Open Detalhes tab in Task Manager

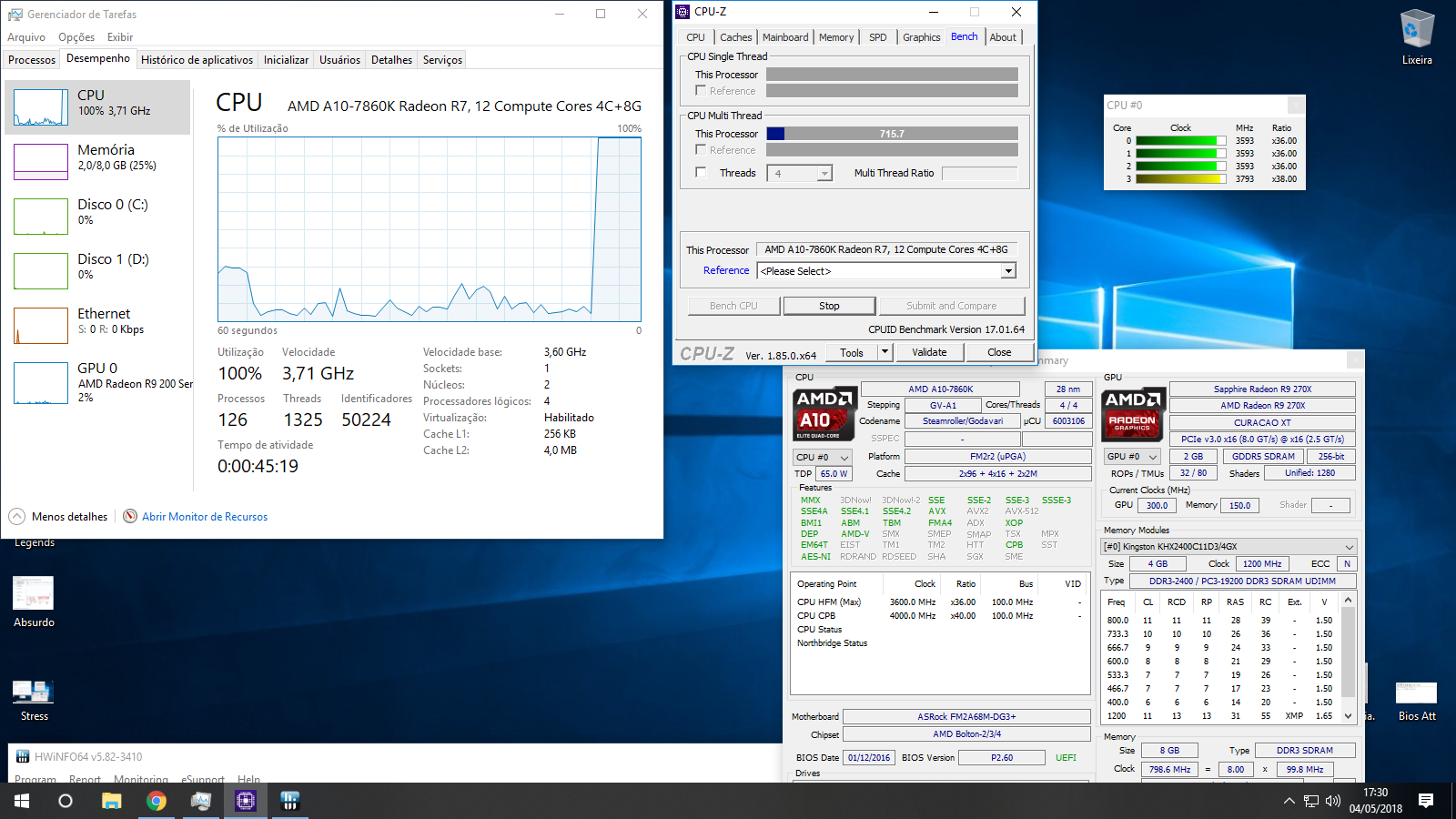tap(392, 60)
